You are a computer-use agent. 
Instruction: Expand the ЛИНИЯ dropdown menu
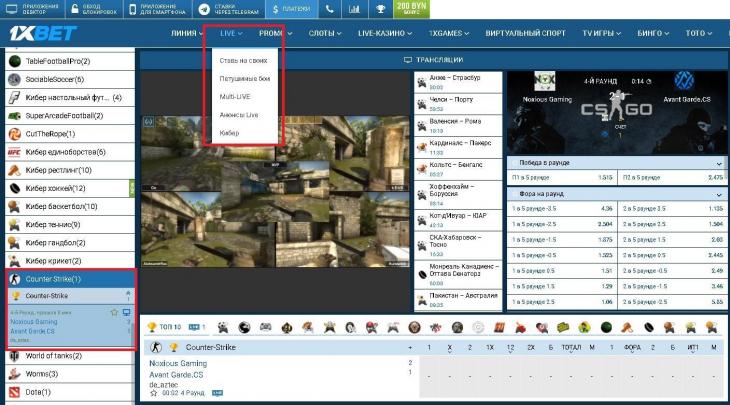pos(188,33)
